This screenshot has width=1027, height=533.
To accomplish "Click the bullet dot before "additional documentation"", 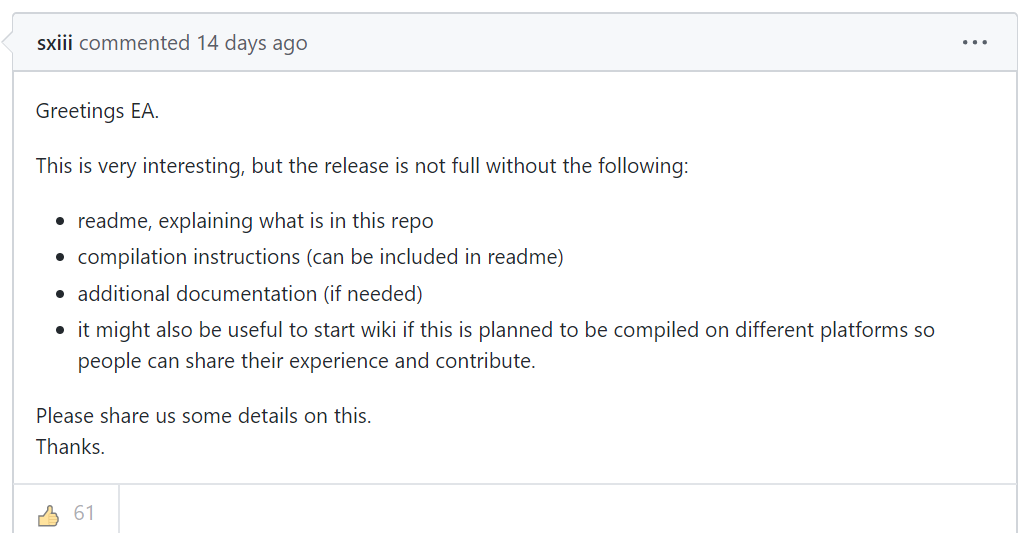I will coord(60,295).
